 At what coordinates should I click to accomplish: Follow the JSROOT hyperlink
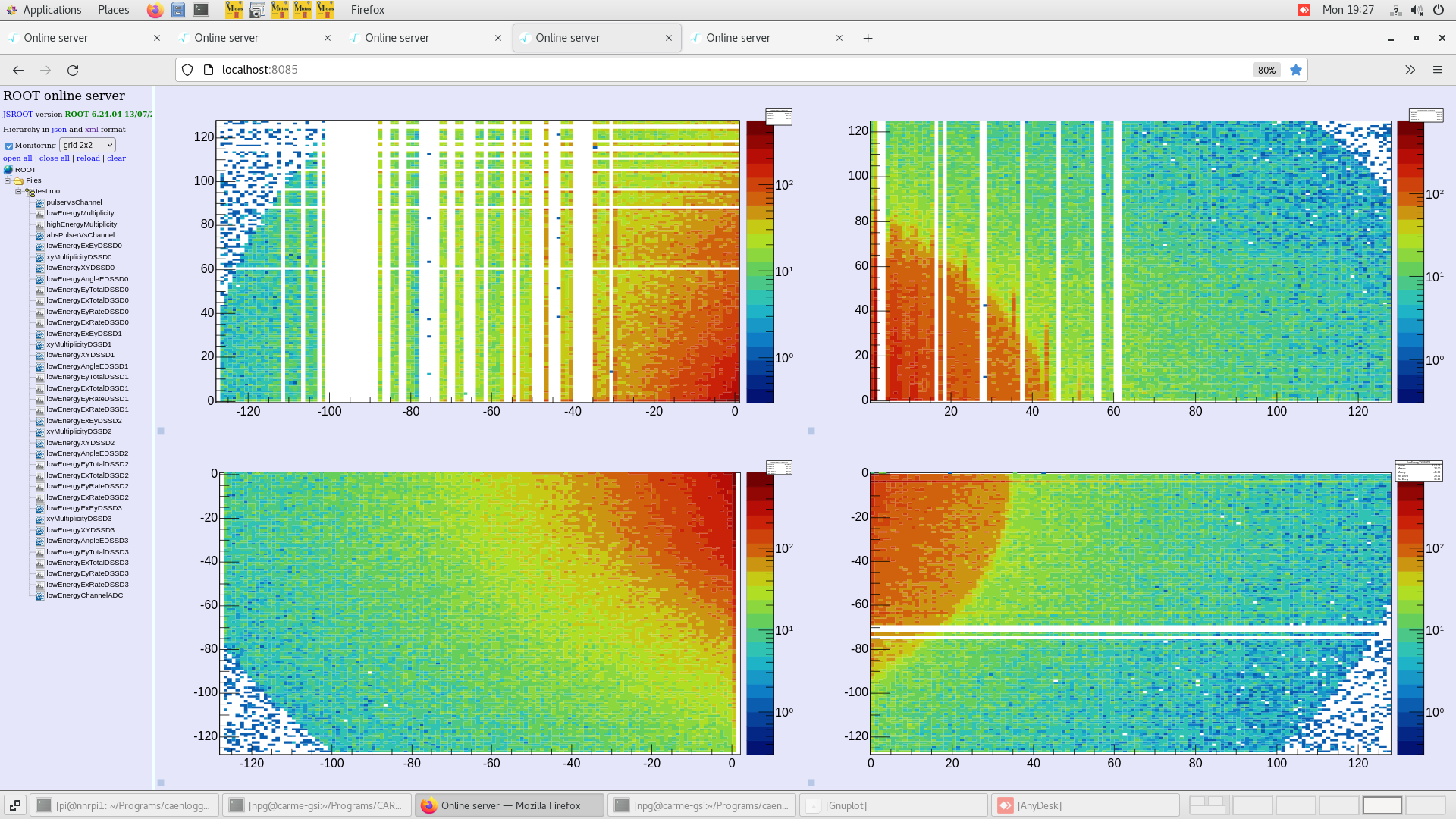pos(17,114)
